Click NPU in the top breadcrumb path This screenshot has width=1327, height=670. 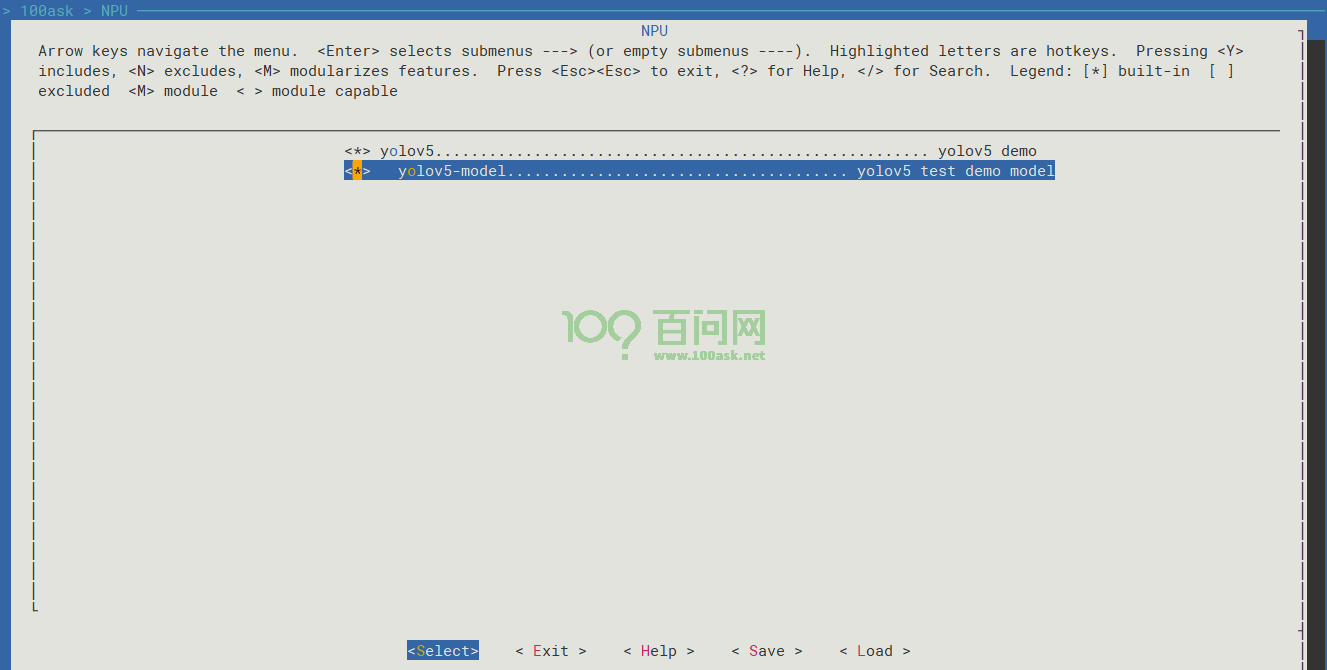pos(114,10)
